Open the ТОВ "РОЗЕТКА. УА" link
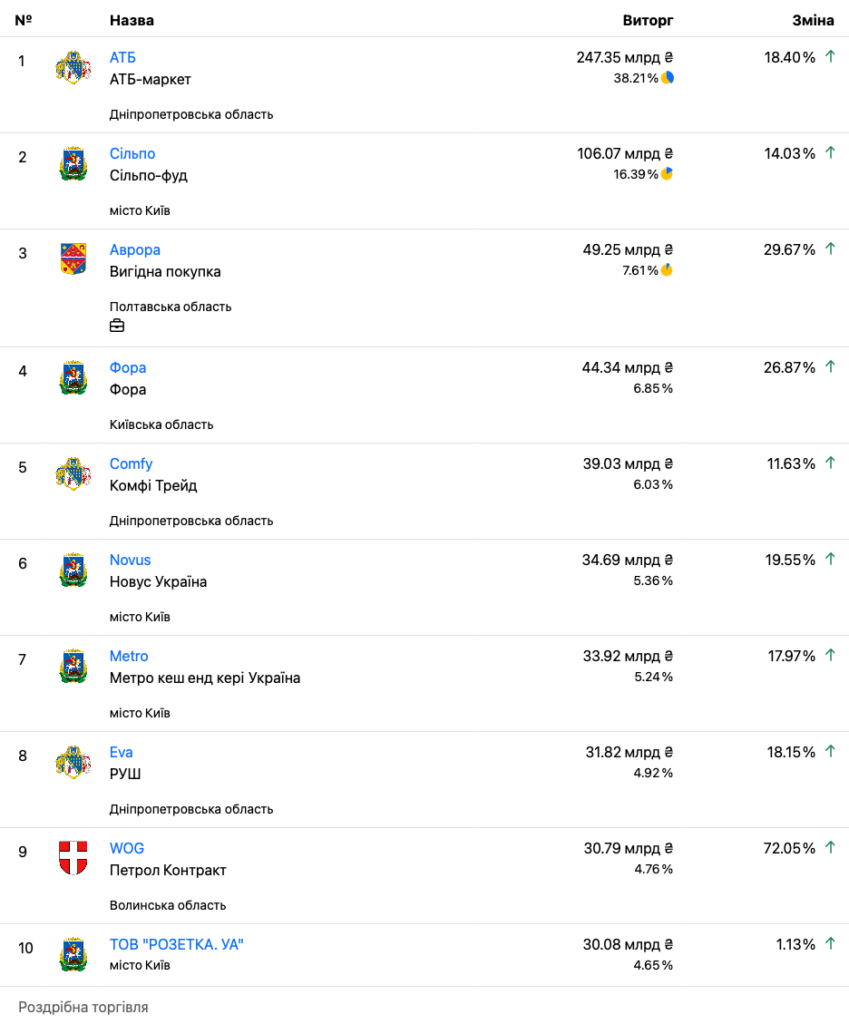The image size is (849, 1024). [177, 944]
